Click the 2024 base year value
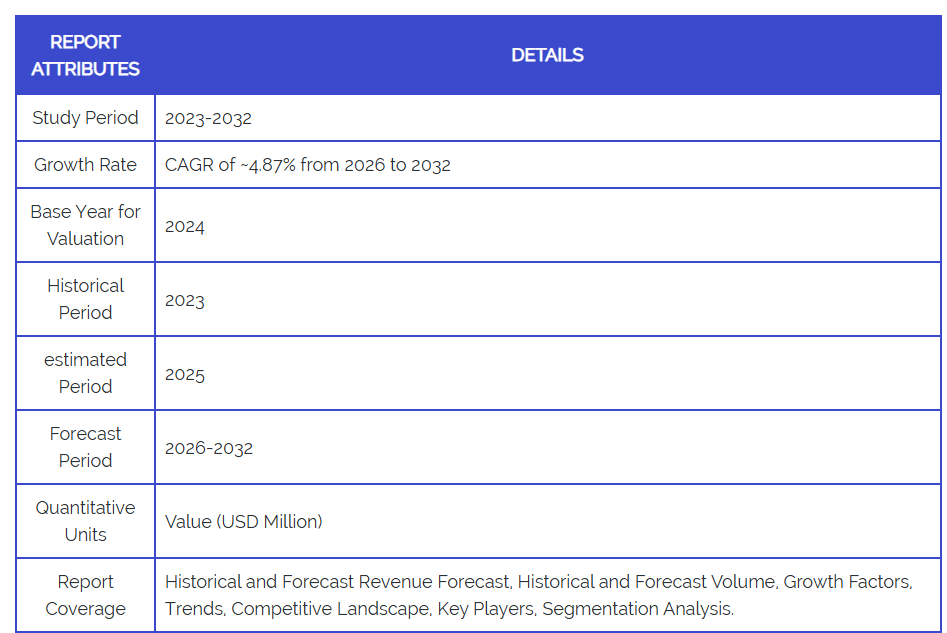The image size is (947, 633). (x=185, y=226)
